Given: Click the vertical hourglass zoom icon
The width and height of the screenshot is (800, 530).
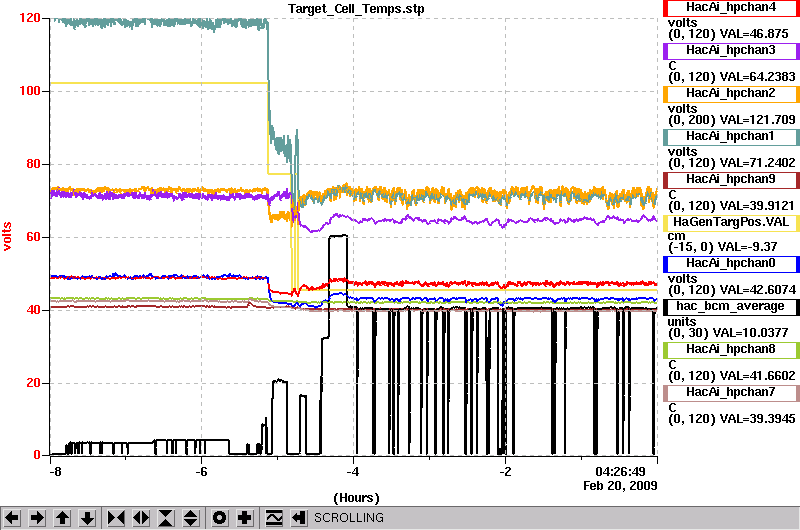Looking at the screenshot, I should 166,518.
